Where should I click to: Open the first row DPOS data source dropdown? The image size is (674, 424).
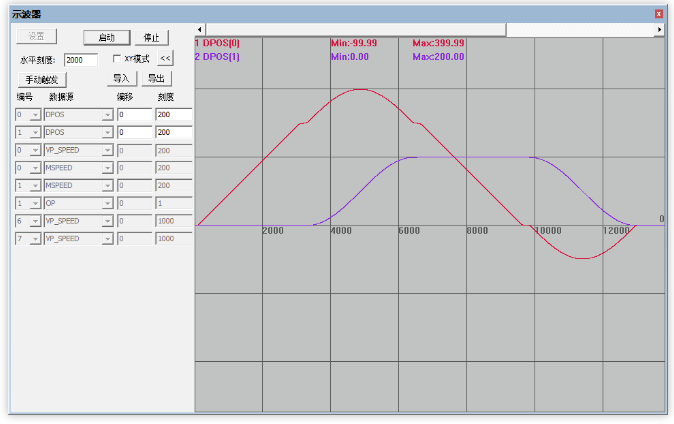coord(107,115)
